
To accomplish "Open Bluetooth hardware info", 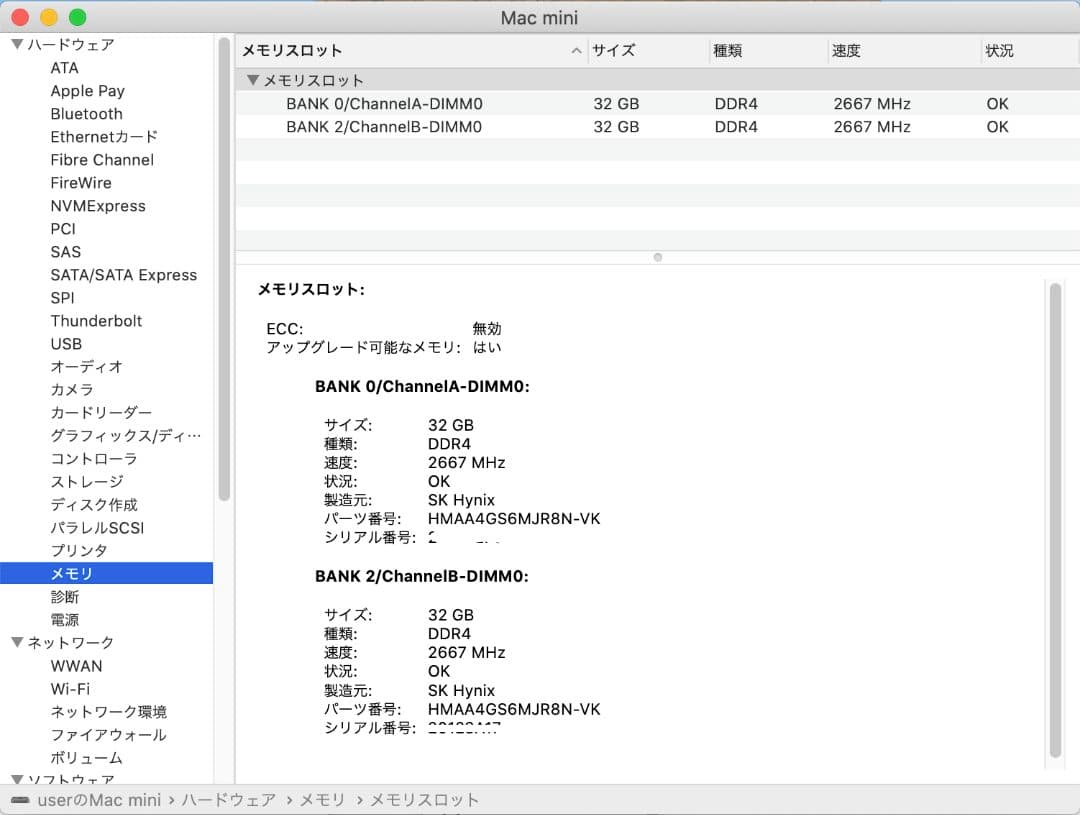I will click(x=87, y=114).
